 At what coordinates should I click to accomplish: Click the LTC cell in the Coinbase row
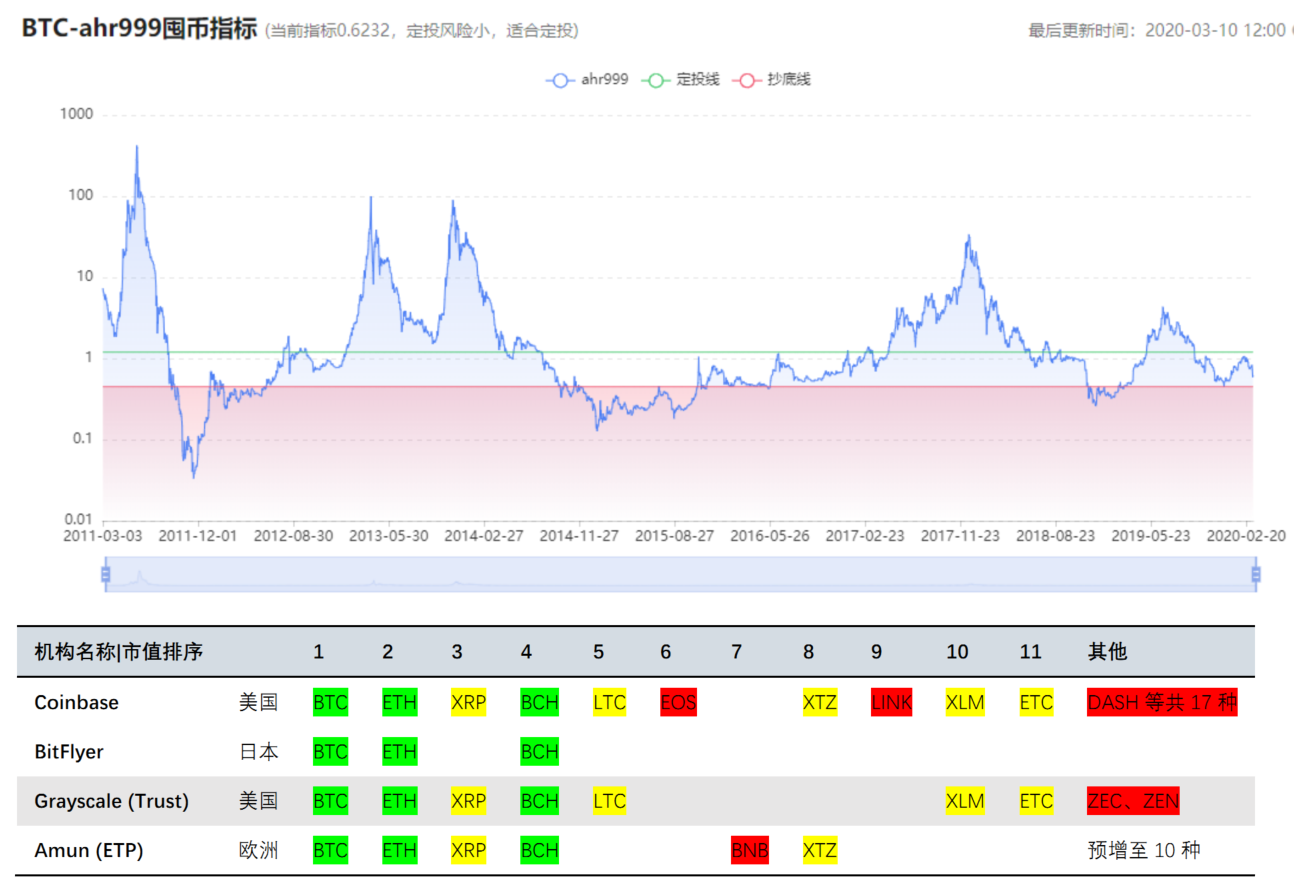tap(609, 702)
